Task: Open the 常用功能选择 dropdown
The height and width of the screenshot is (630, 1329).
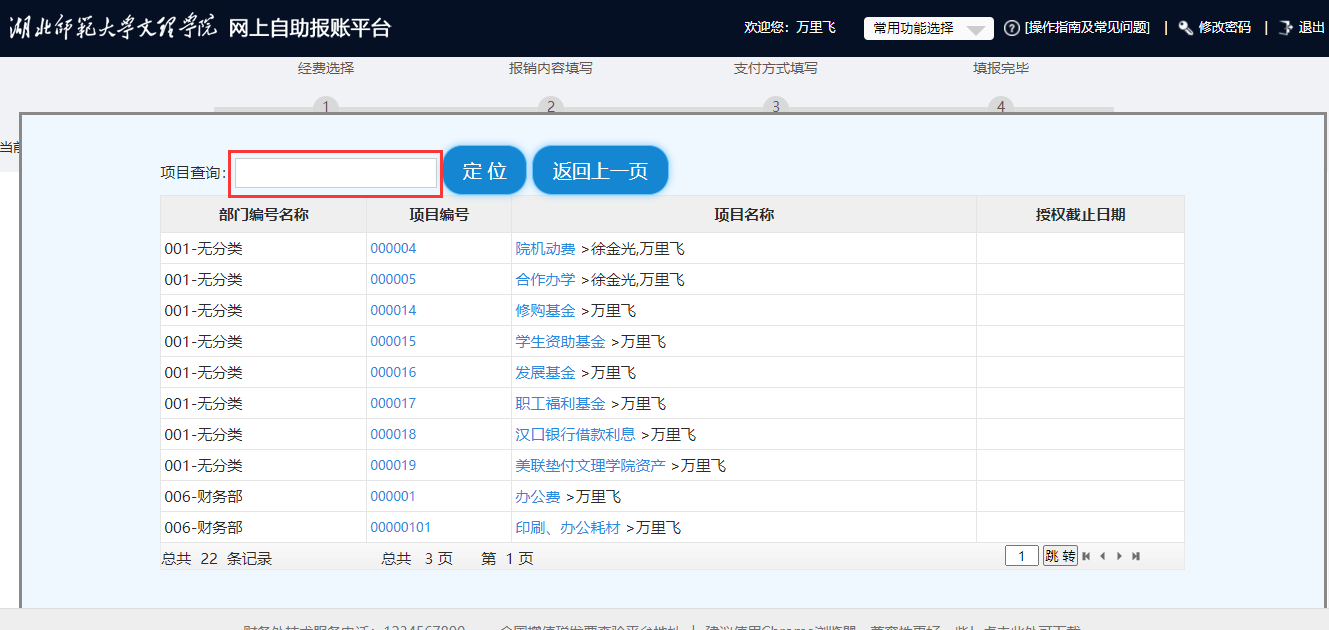Action: point(928,28)
